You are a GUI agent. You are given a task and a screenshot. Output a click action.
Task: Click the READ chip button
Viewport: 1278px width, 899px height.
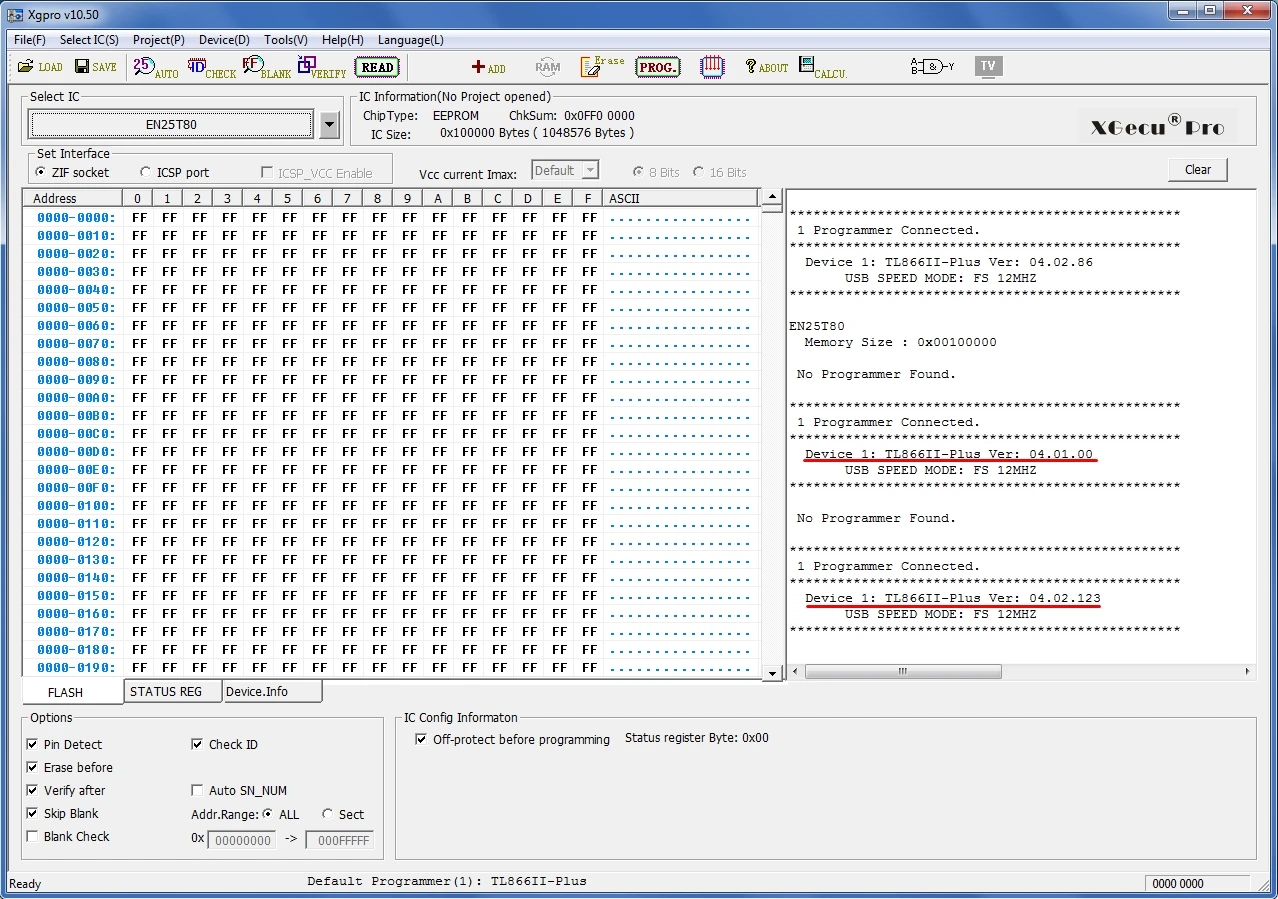pos(377,67)
